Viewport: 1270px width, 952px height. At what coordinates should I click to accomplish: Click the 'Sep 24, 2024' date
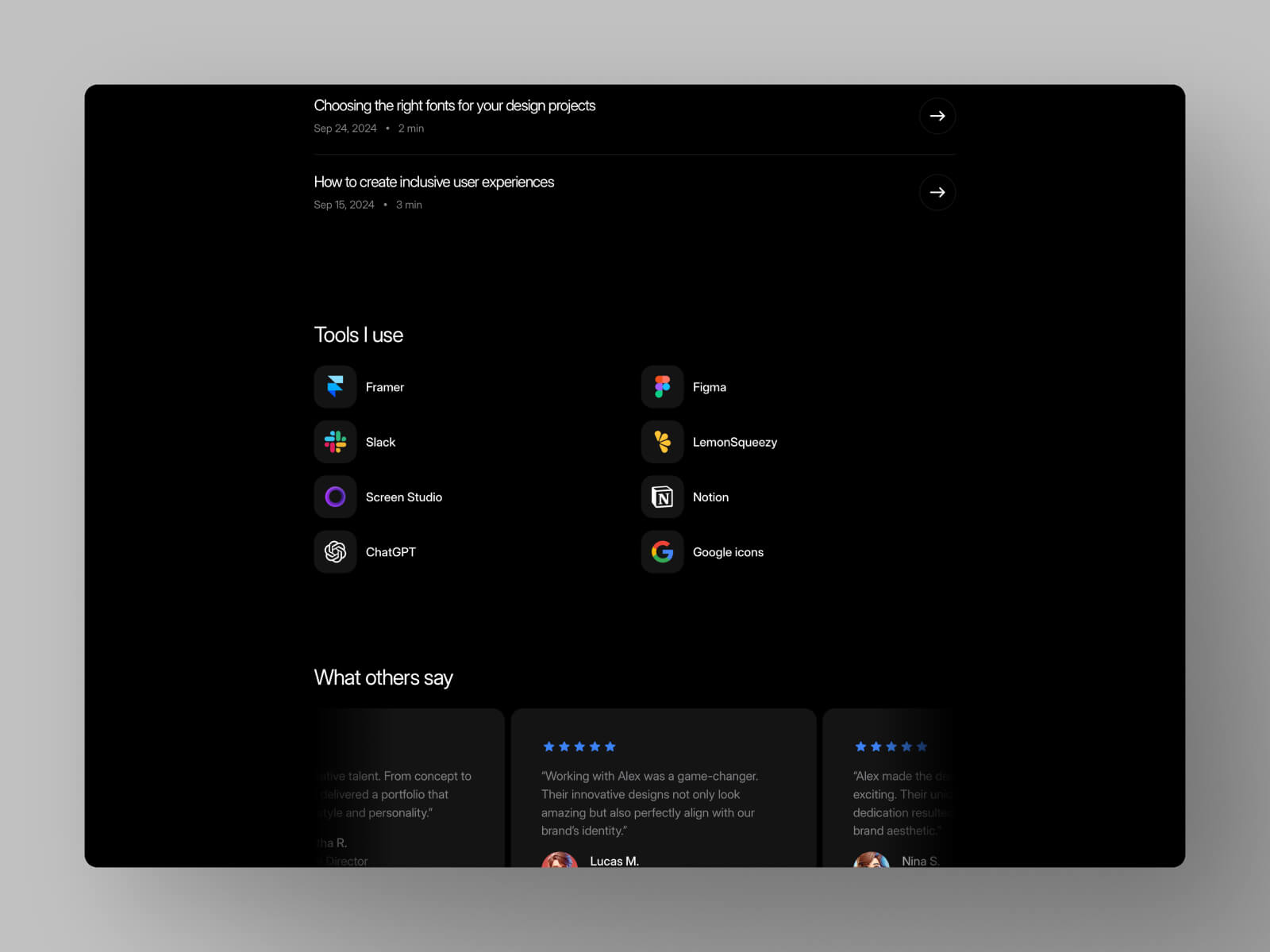(x=344, y=129)
